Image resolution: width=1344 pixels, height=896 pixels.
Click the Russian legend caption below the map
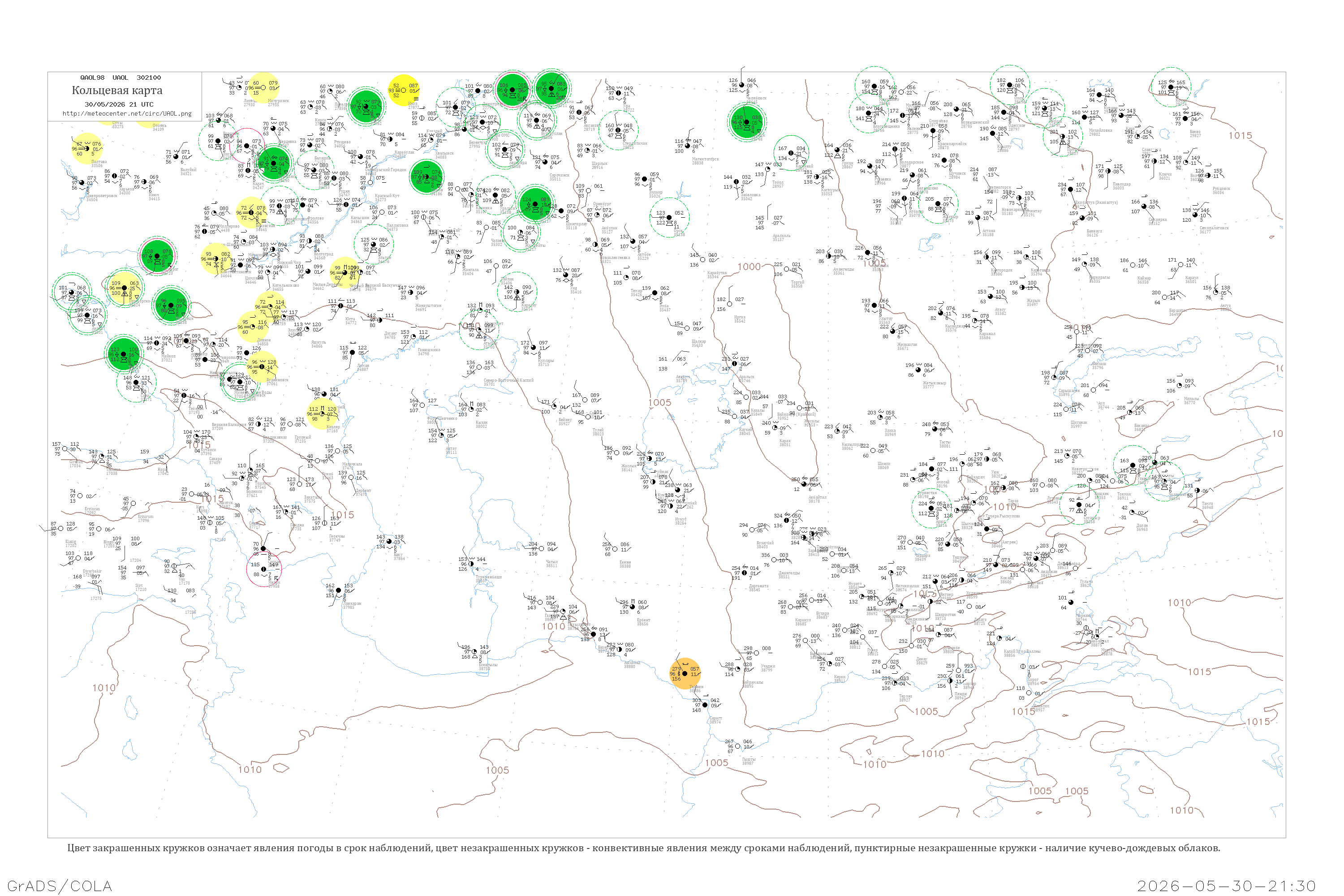643,848
